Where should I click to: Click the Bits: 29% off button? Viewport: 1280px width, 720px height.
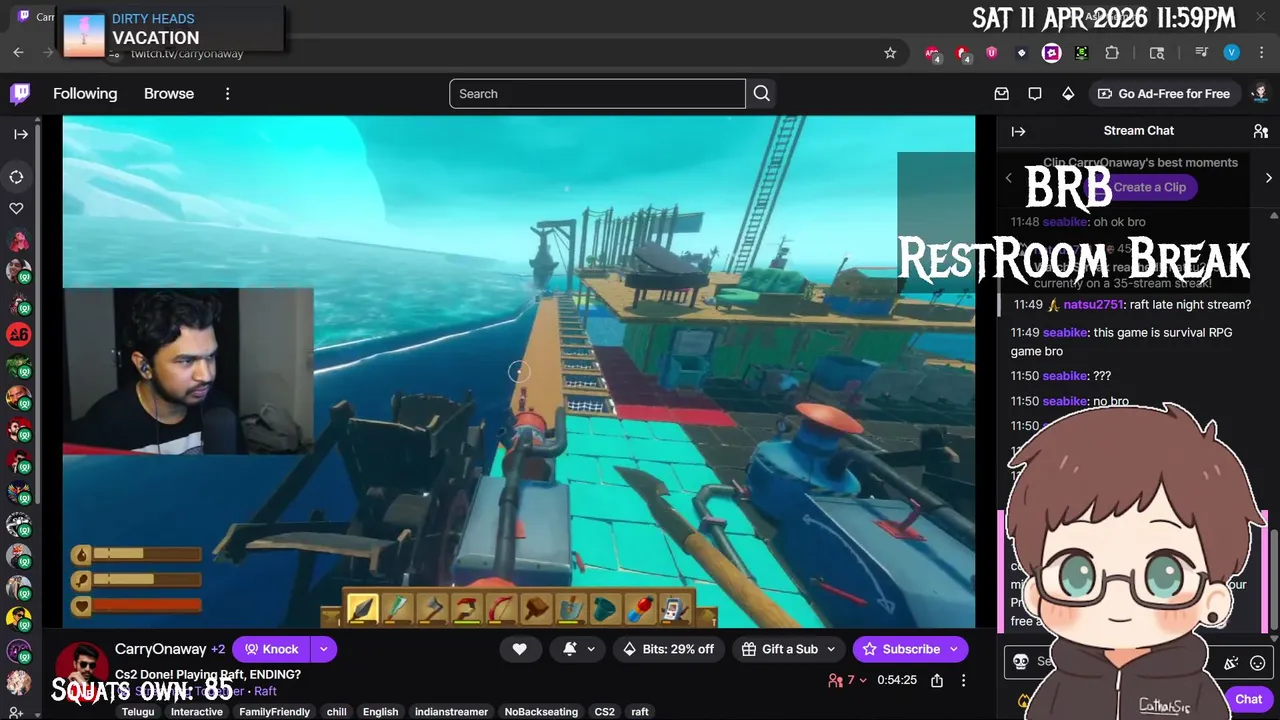point(669,649)
